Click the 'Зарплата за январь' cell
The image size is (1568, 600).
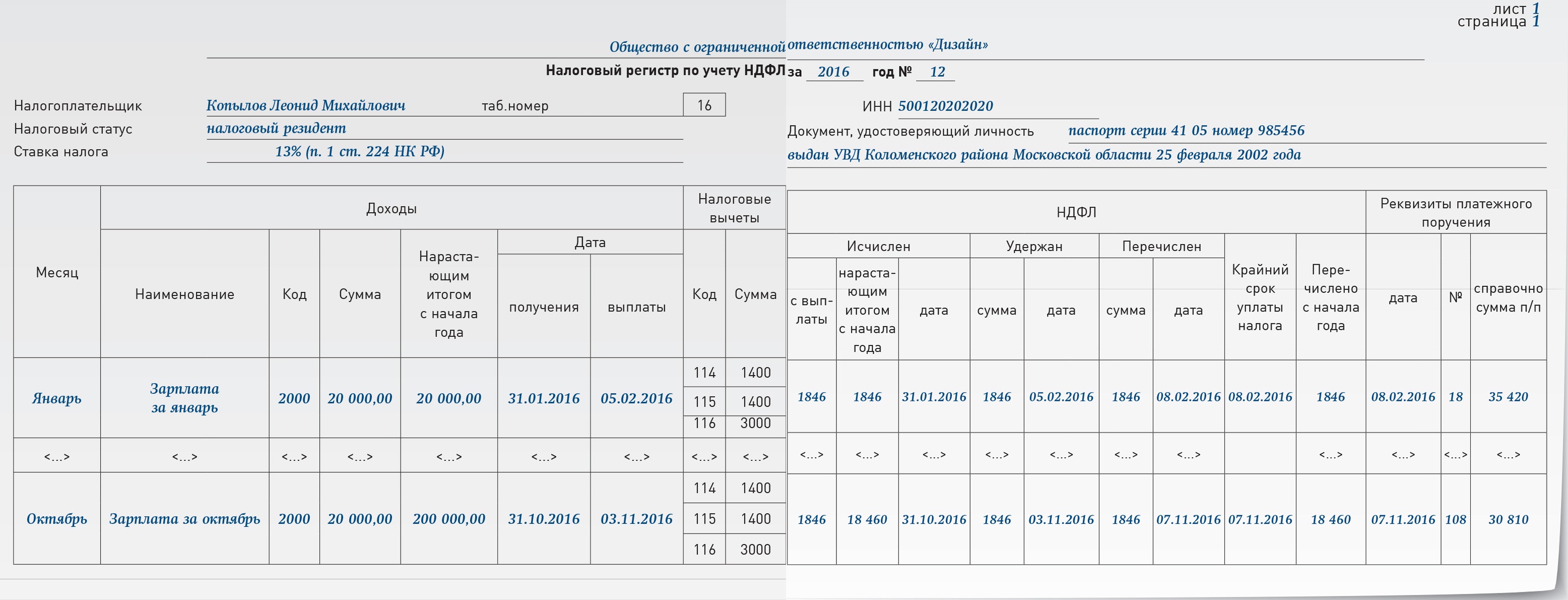point(184,398)
